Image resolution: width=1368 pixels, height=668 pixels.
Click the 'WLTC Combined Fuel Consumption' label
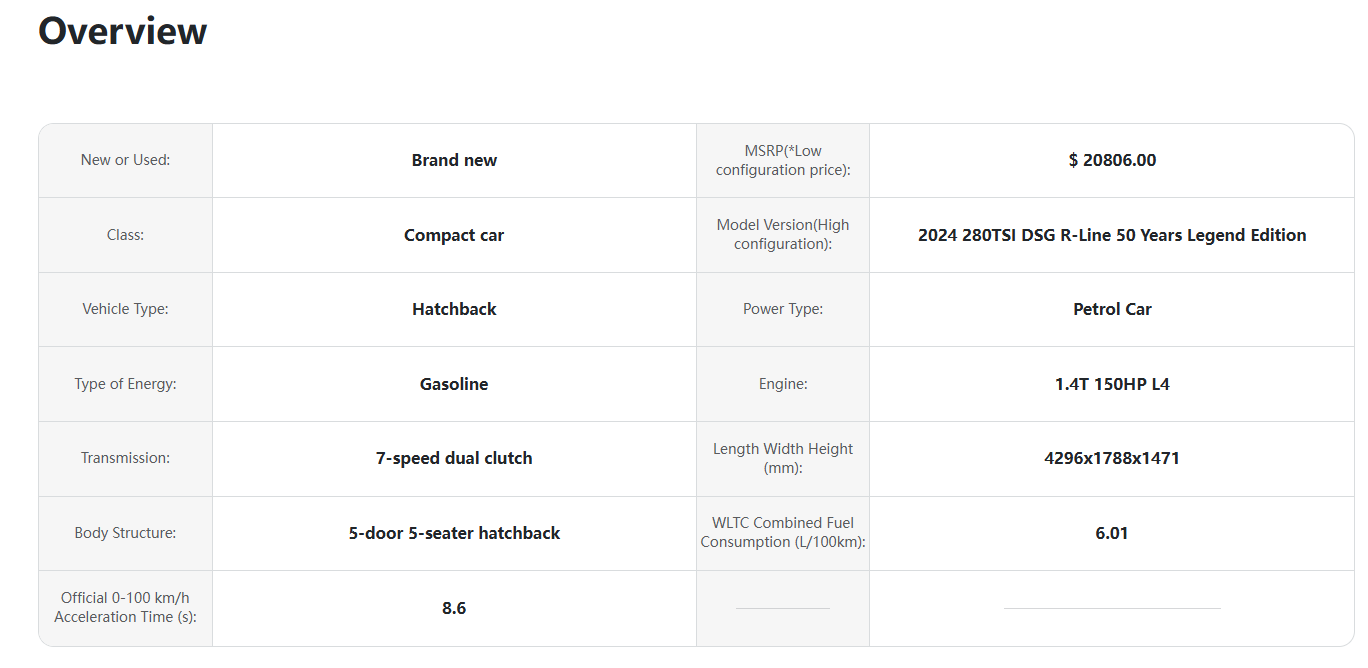click(783, 532)
